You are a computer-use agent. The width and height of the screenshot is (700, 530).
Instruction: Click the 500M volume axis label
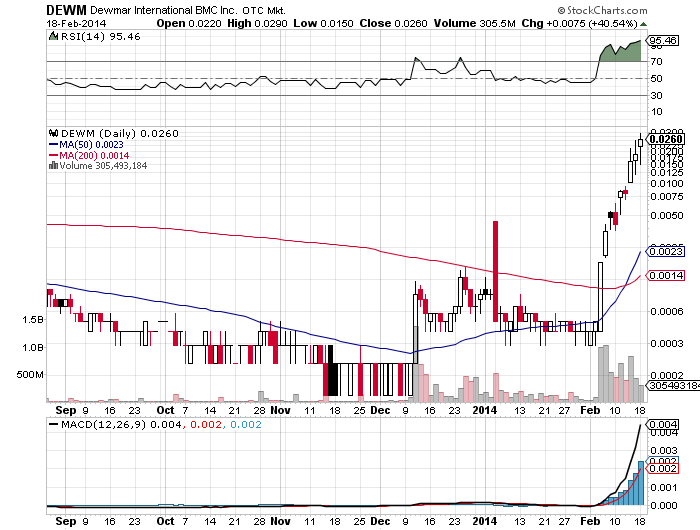30,375
